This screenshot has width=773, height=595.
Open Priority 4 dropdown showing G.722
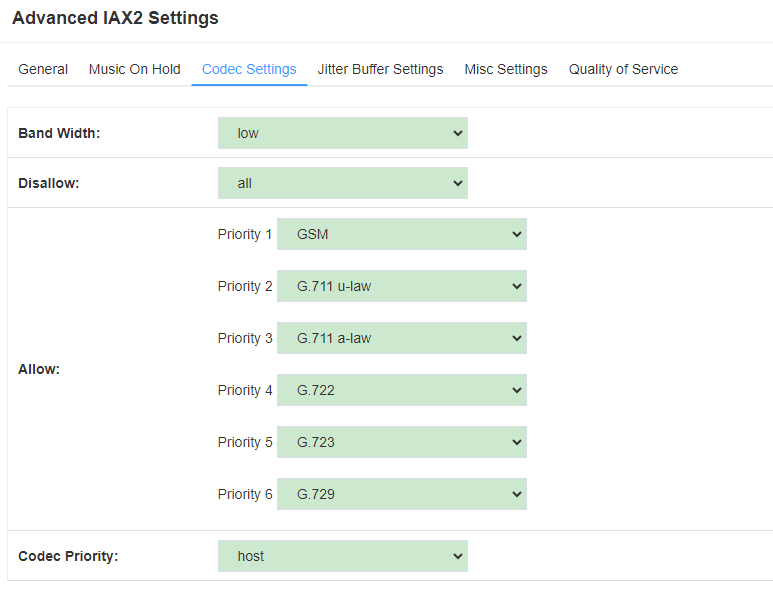click(x=402, y=390)
